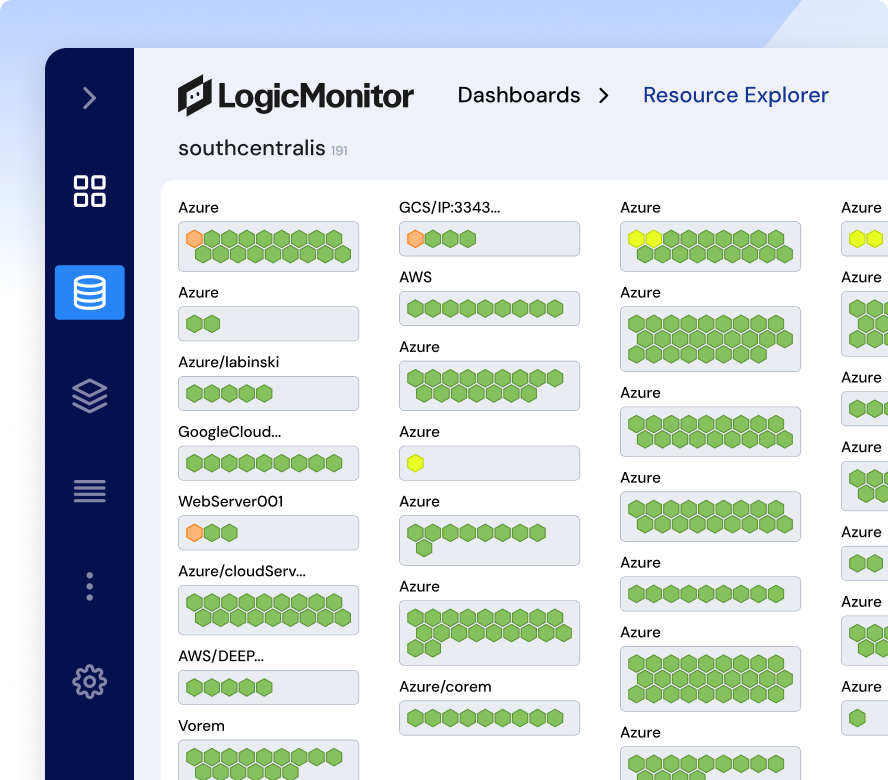Screen dimensions: 888x780
Task: Click the horizontal lines list icon in sidebar
Action: (89, 491)
